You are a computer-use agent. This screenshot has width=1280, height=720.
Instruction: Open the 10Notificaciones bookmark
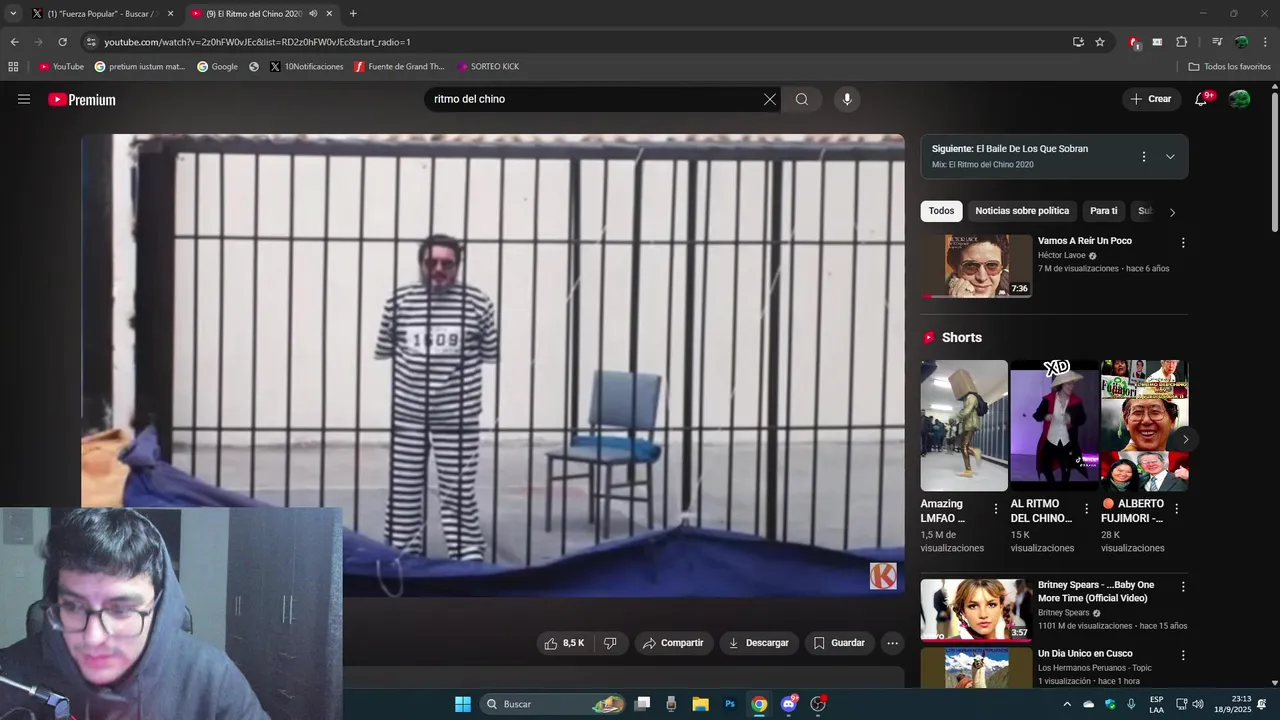[x=306, y=66]
